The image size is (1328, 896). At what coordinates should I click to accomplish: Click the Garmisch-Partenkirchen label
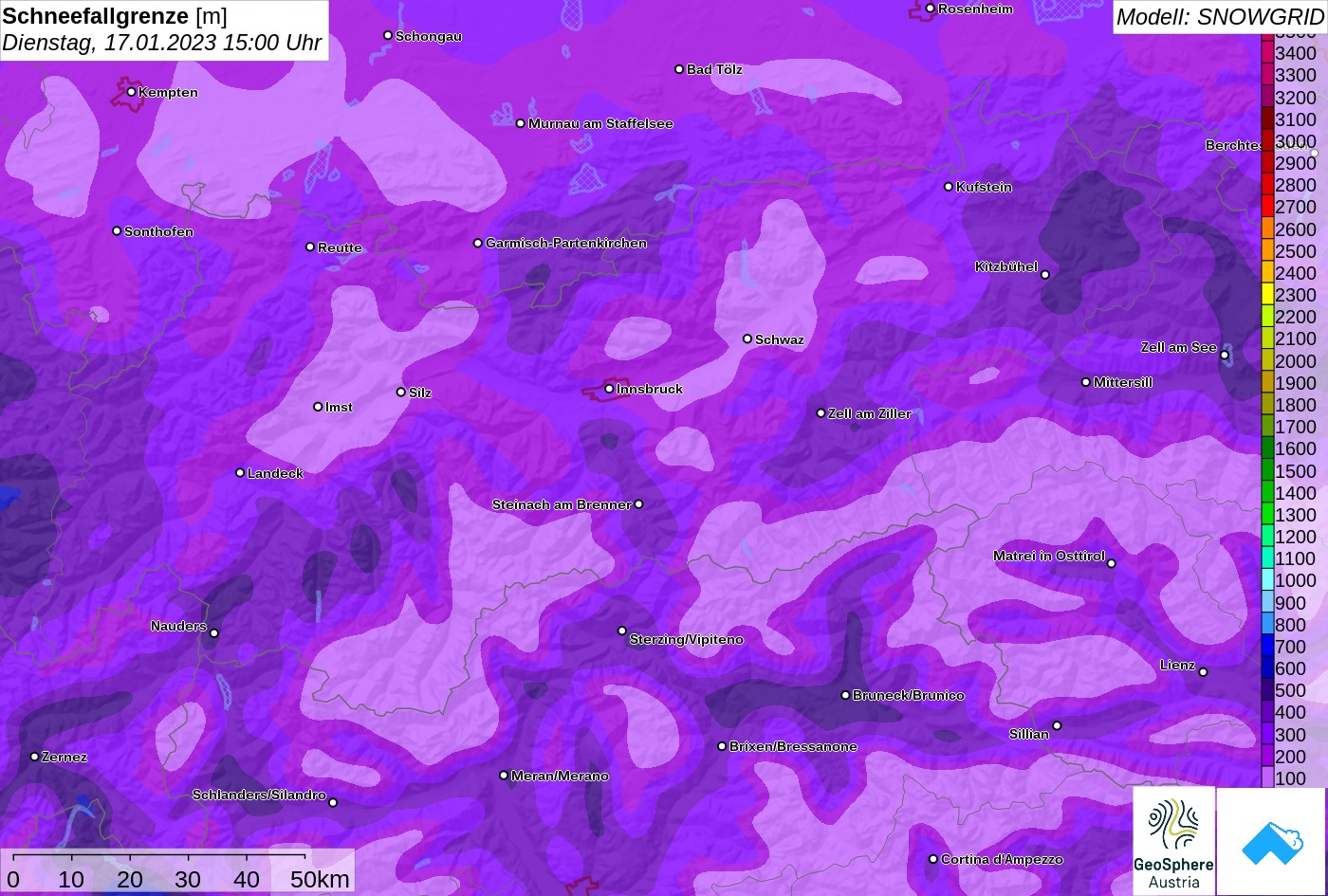[x=566, y=244]
